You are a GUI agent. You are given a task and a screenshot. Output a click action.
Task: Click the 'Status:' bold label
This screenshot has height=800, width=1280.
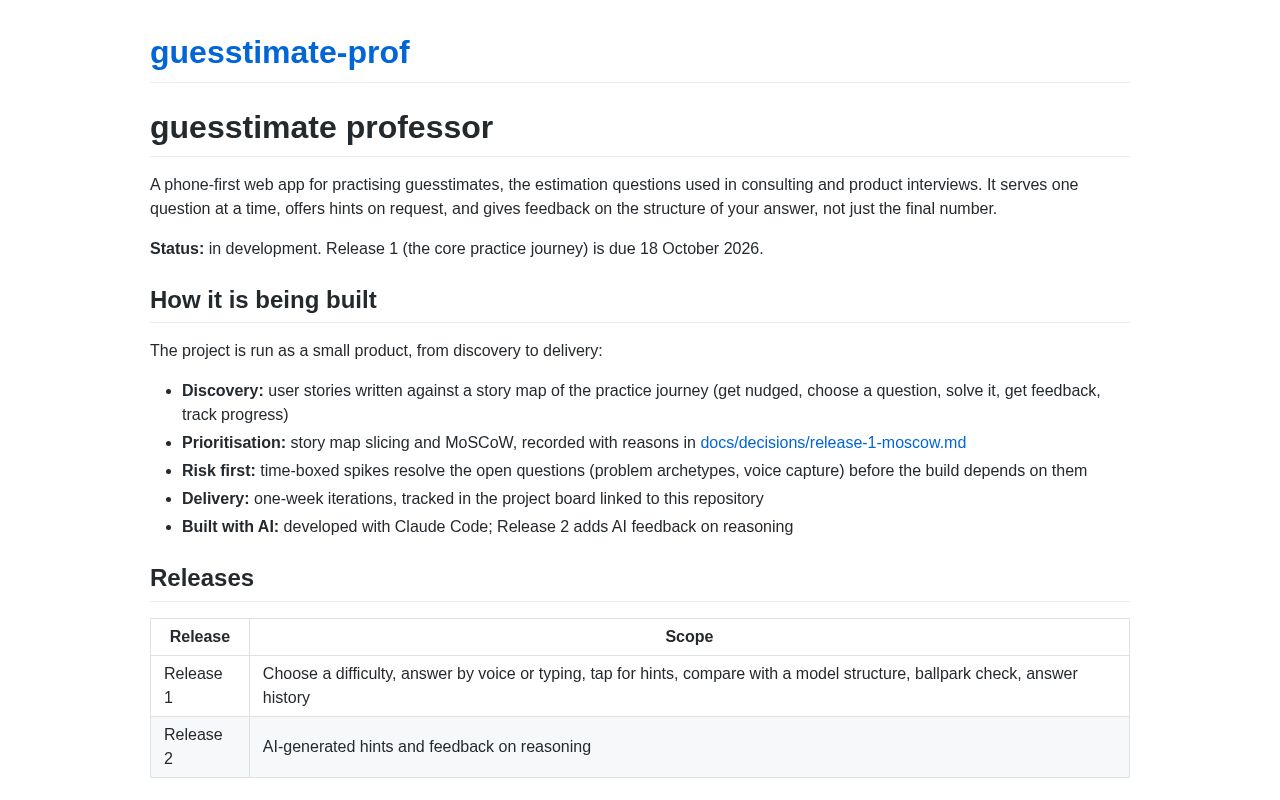click(x=177, y=248)
